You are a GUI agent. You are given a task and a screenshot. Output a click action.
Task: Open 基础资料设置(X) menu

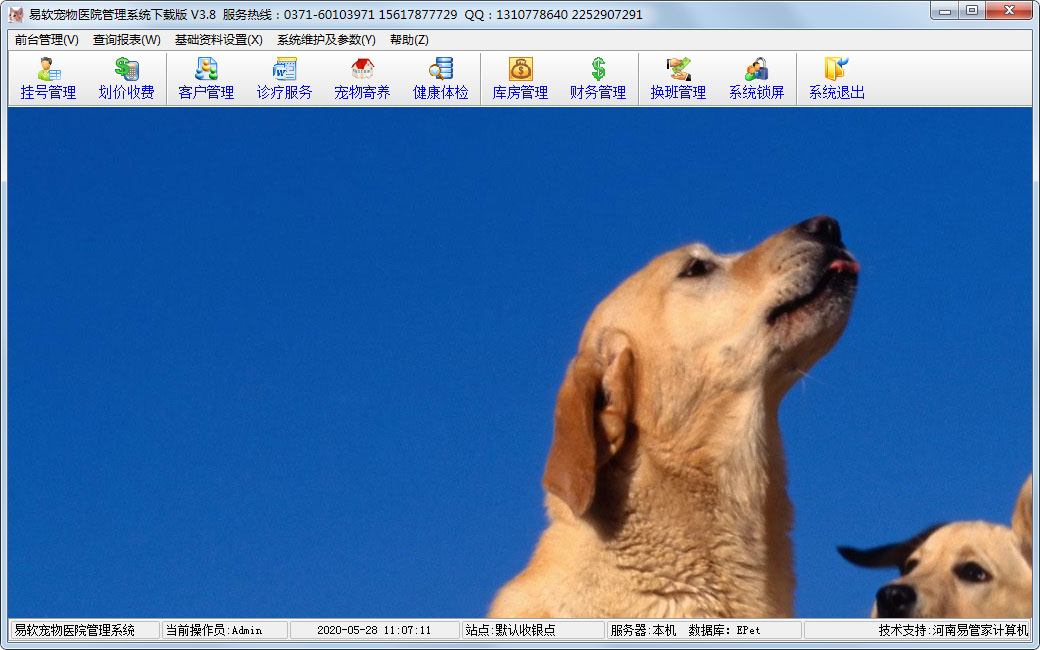[x=218, y=40]
